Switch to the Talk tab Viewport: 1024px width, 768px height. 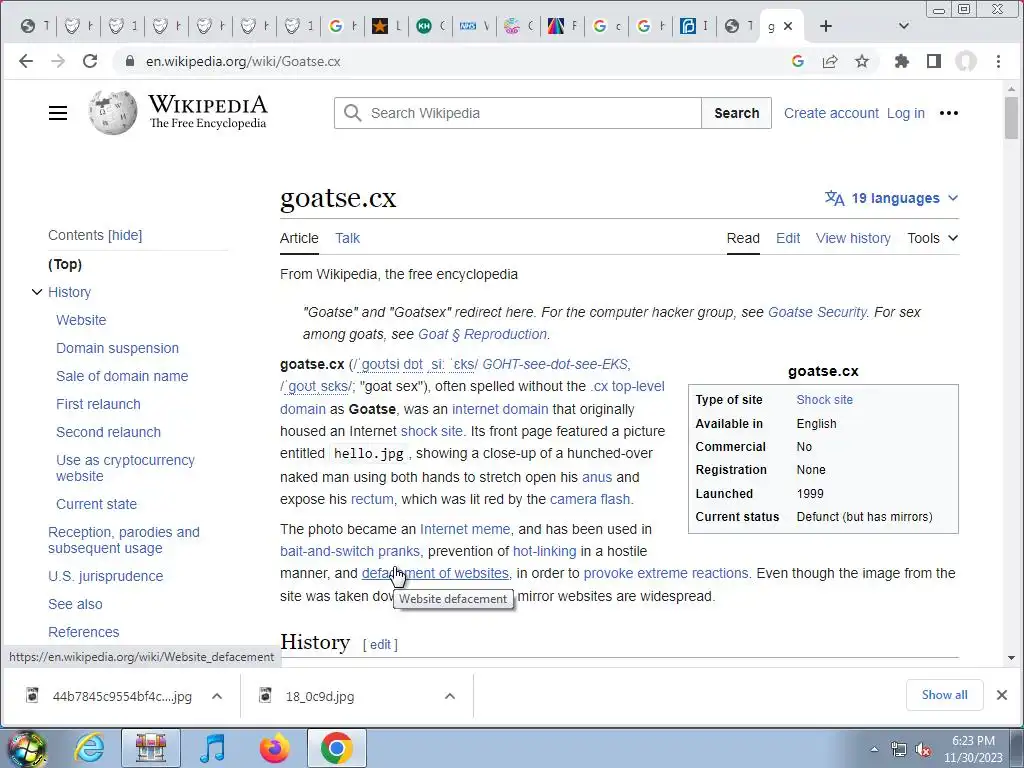coord(347,238)
